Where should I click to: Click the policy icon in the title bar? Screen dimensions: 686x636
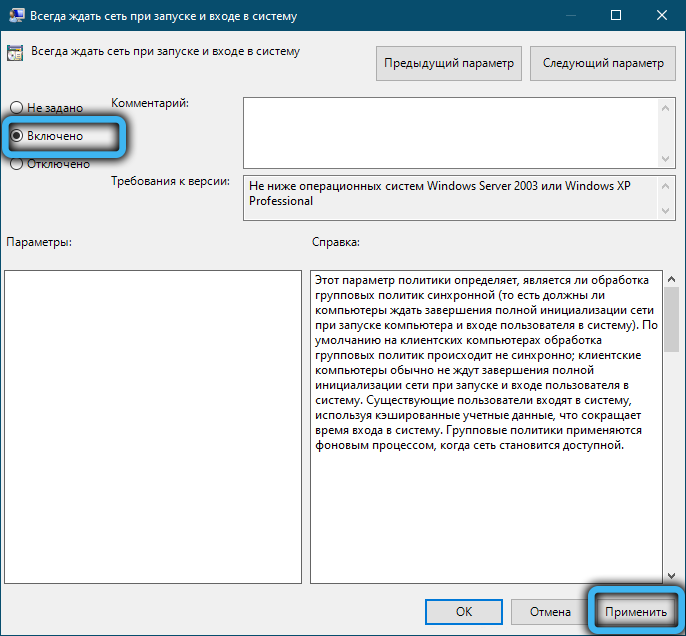pyautogui.click(x=15, y=16)
